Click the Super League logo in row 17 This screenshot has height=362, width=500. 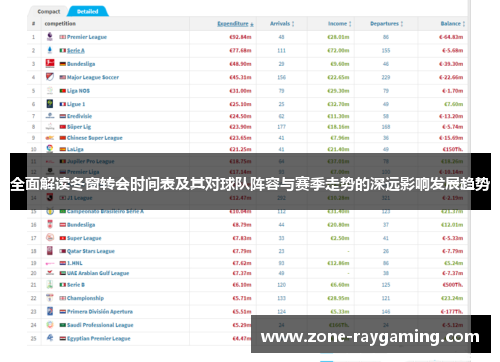pyautogui.click(x=50, y=238)
